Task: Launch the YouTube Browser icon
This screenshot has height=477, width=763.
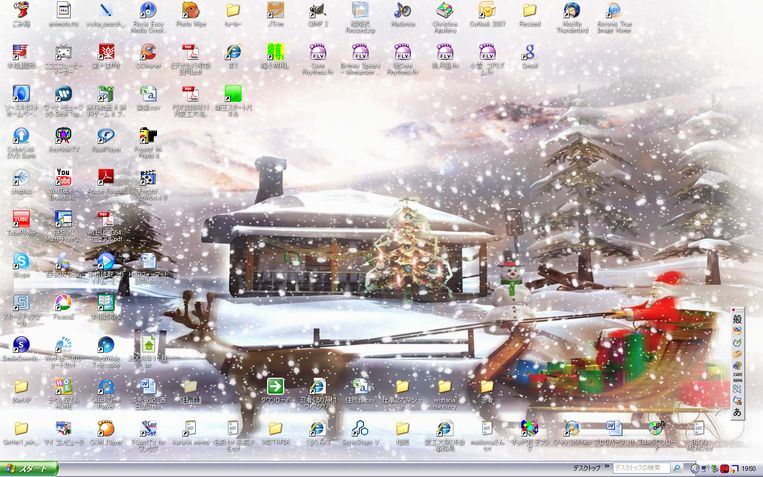Action: [x=63, y=178]
